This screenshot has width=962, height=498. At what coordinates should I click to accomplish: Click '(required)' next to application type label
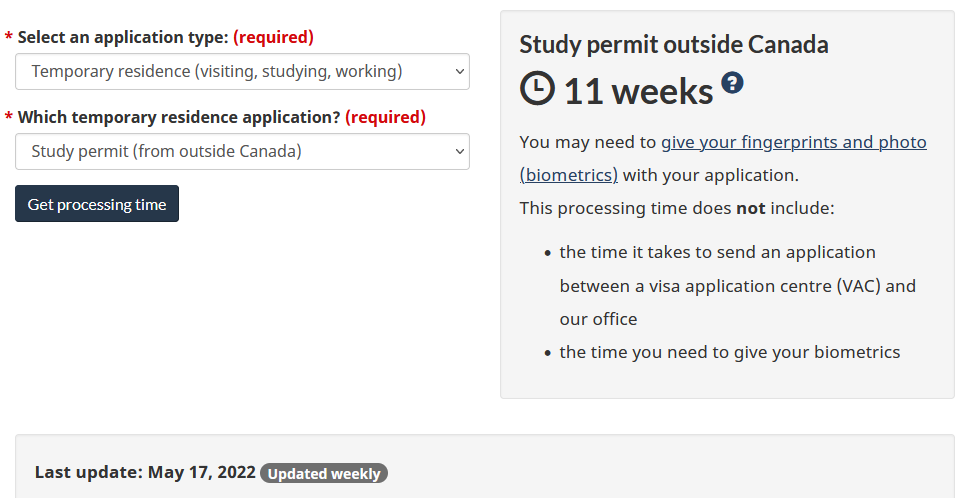(273, 37)
